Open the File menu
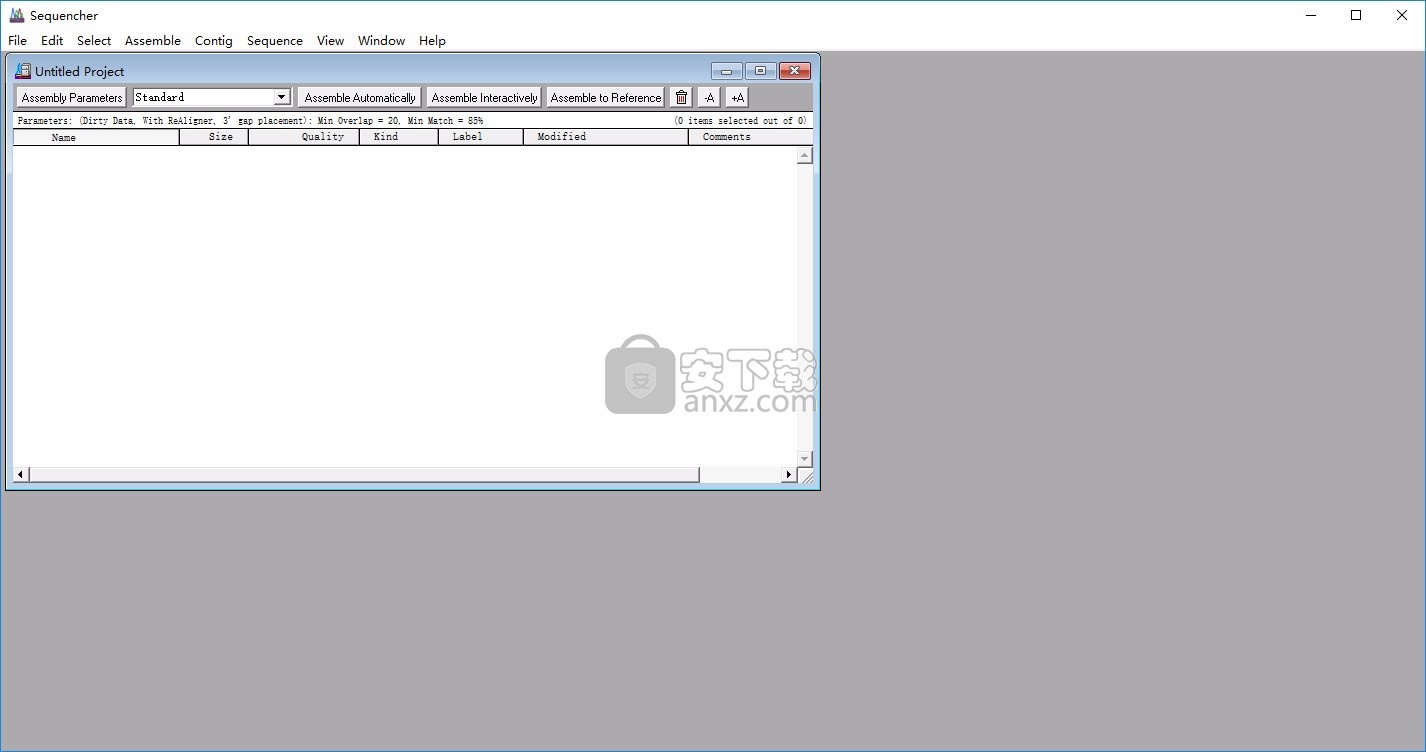Image resolution: width=1426 pixels, height=752 pixels. click(x=18, y=41)
